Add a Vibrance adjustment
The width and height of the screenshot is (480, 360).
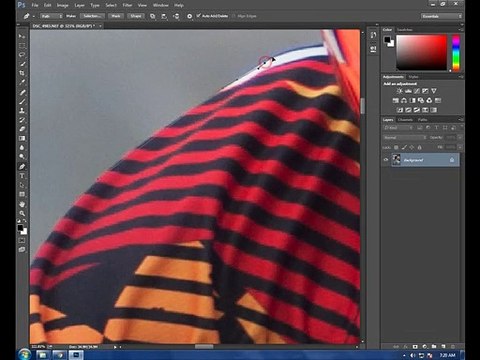tap(434, 91)
